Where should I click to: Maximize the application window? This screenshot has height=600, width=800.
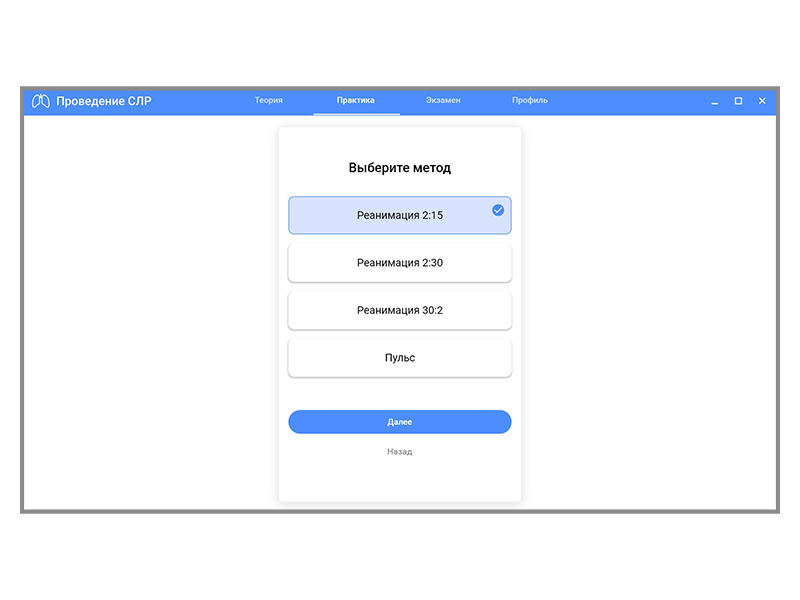click(x=738, y=101)
